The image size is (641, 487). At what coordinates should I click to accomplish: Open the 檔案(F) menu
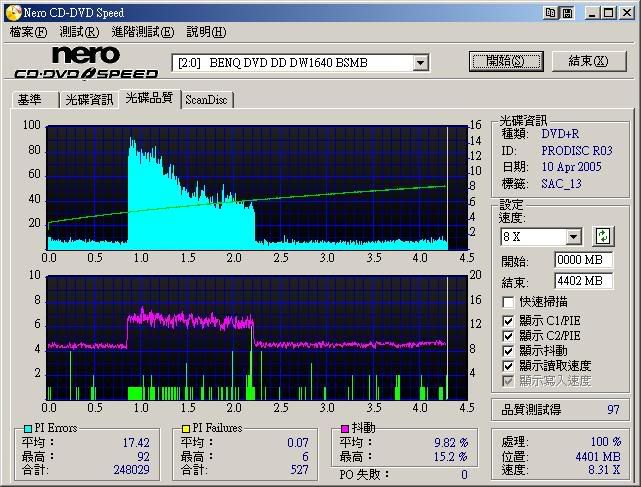(28, 32)
